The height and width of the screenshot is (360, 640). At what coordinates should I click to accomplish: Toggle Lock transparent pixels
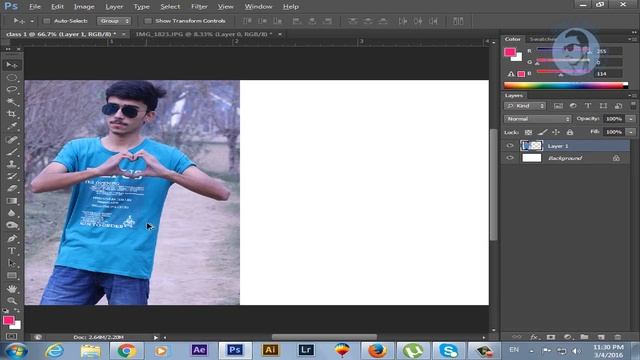528,132
